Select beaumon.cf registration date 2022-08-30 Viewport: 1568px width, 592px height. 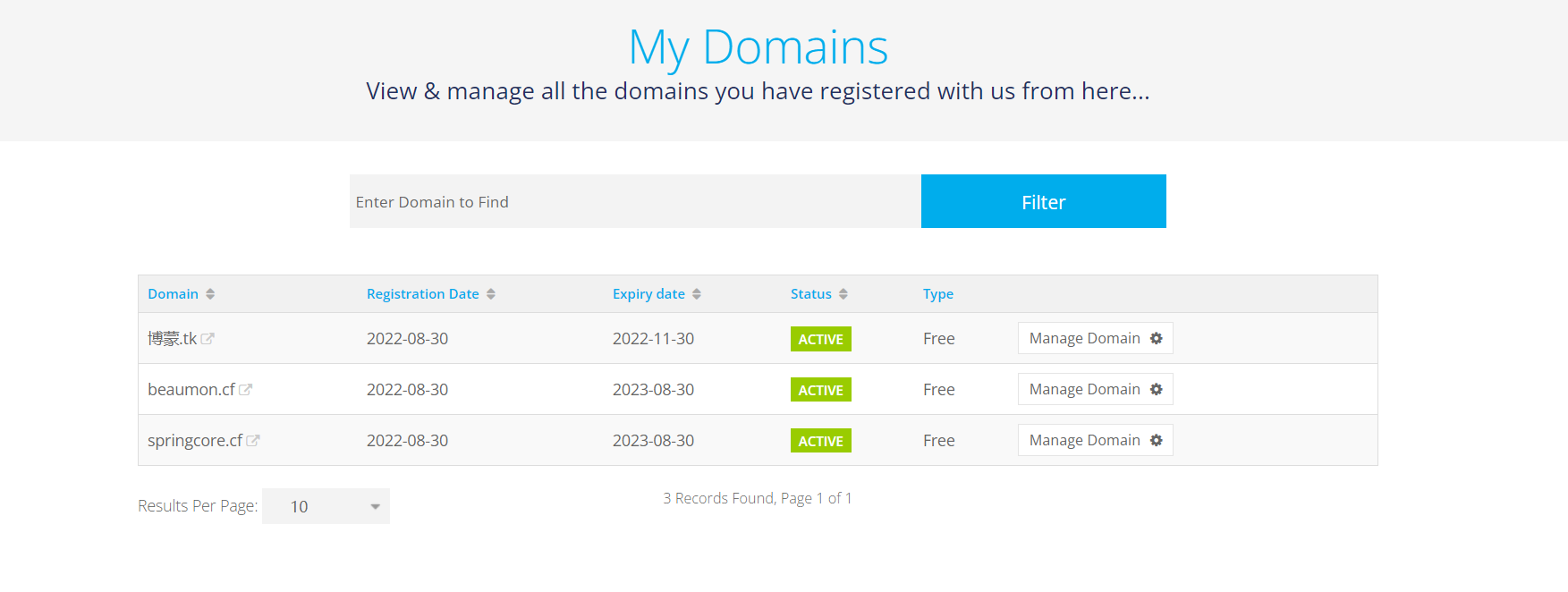pos(407,390)
